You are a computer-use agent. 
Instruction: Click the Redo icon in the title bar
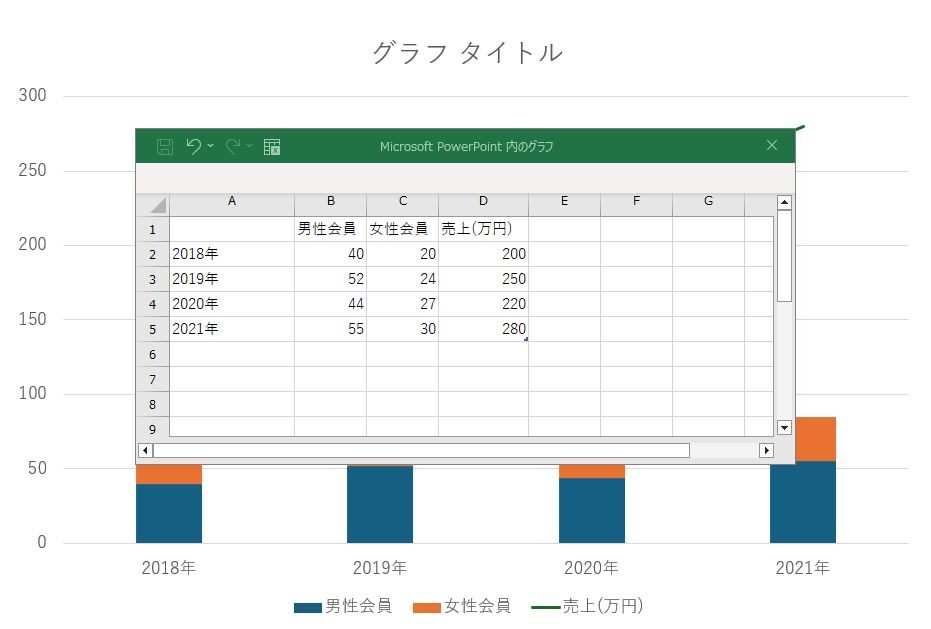pyautogui.click(x=233, y=146)
